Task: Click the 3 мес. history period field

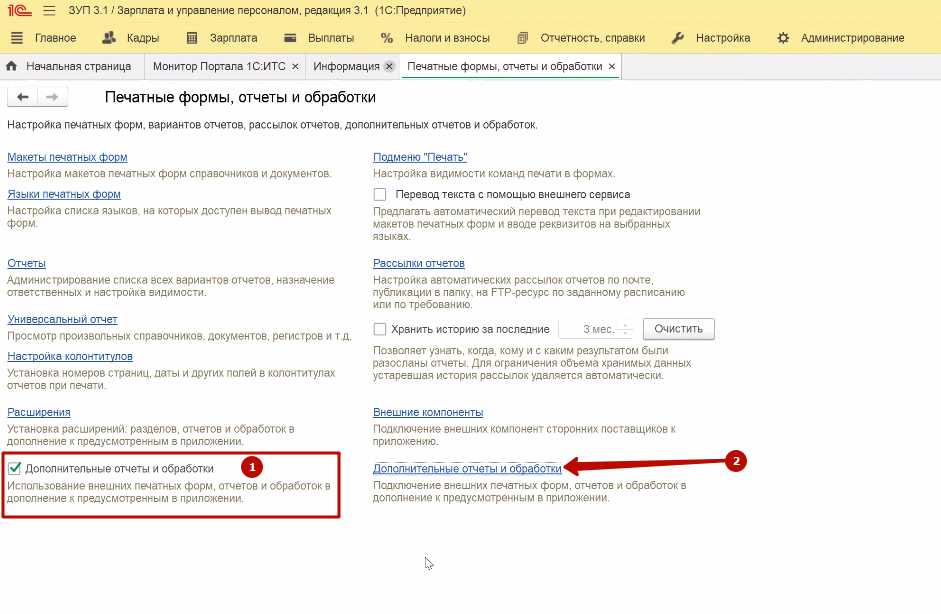Action: [590, 329]
